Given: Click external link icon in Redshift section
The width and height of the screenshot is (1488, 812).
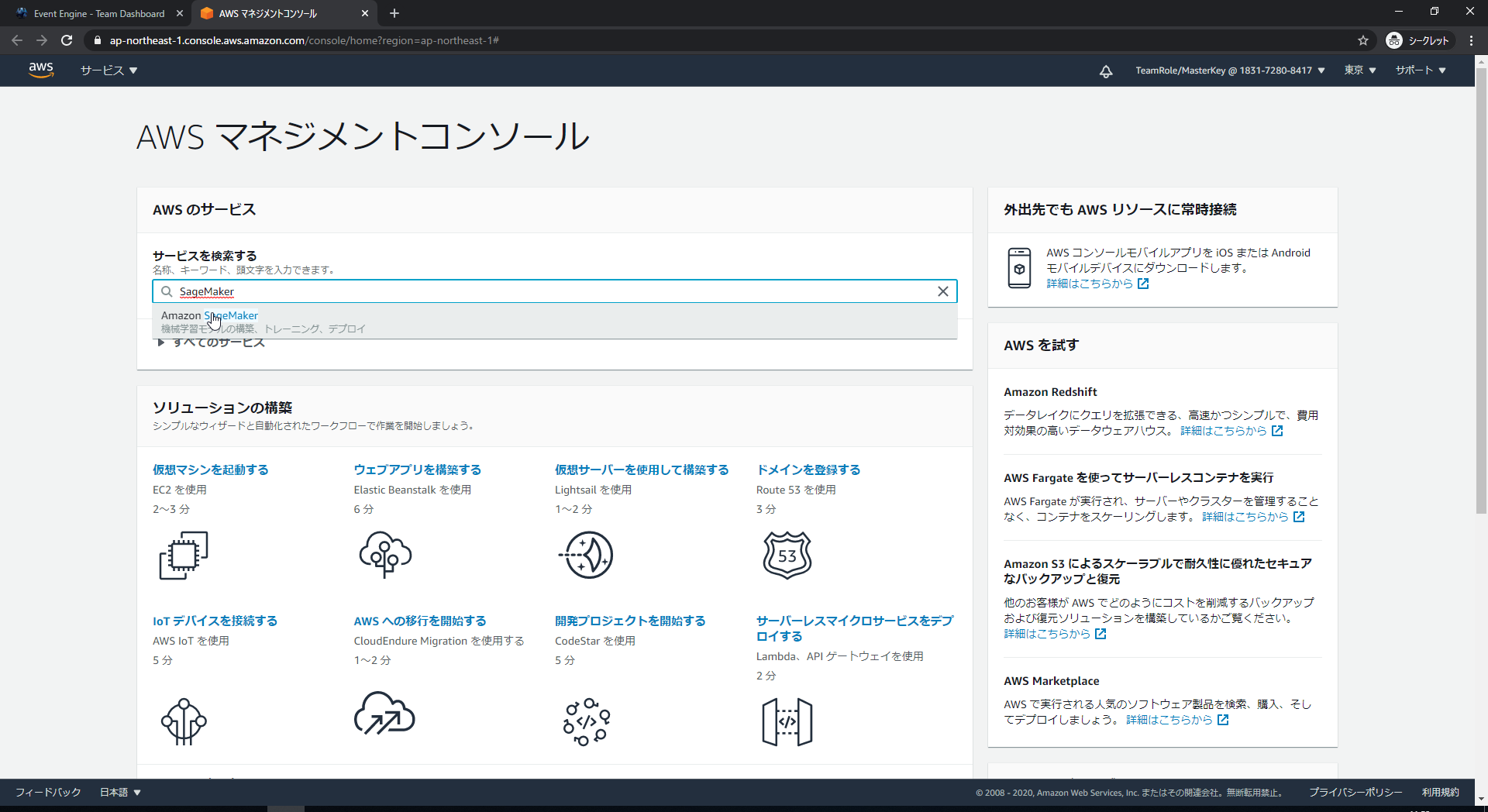Looking at the screenshot, I should [x=1277, y=431].
